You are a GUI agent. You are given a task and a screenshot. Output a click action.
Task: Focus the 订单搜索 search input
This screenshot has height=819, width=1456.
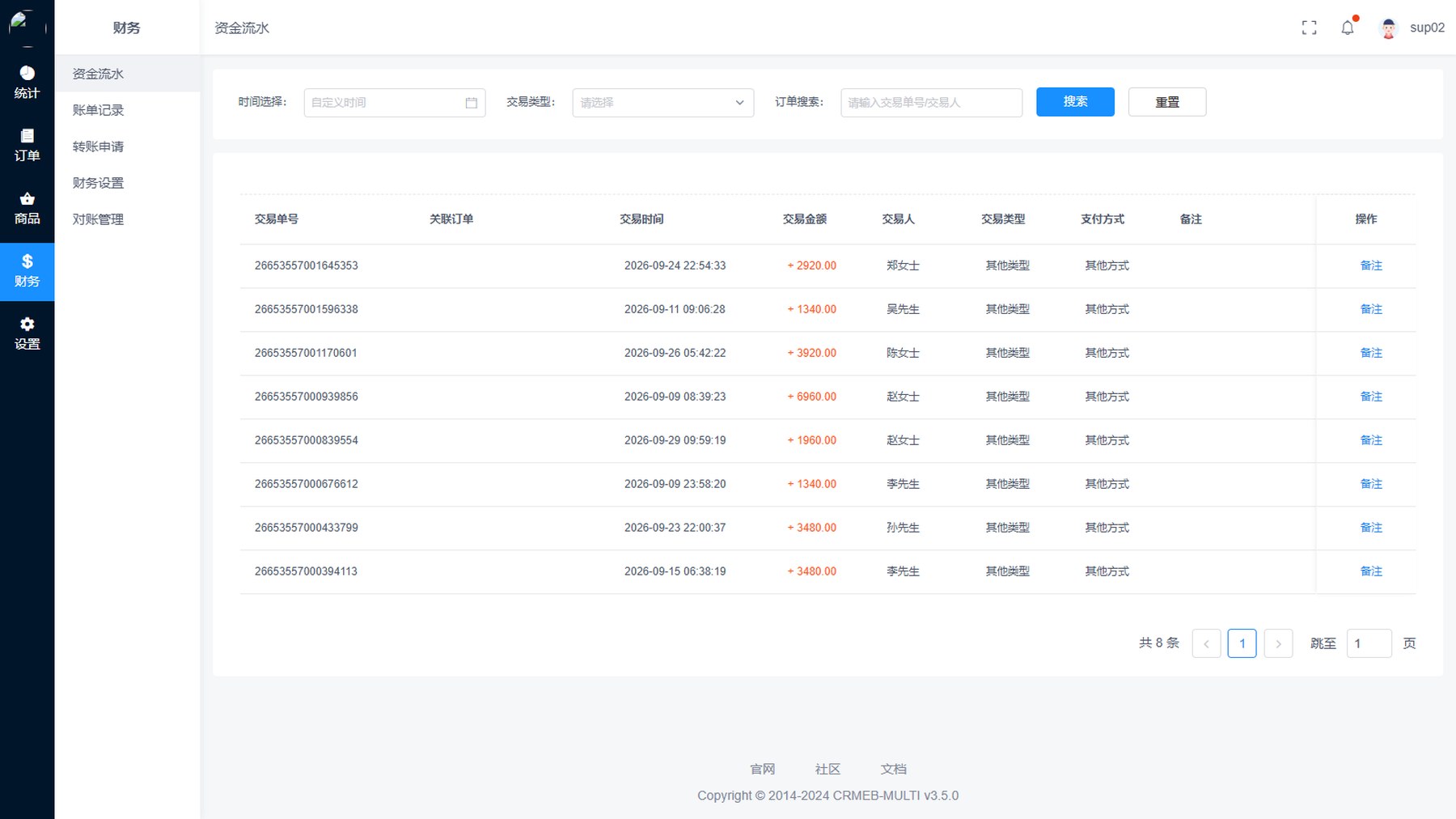(x=931, y=103)
